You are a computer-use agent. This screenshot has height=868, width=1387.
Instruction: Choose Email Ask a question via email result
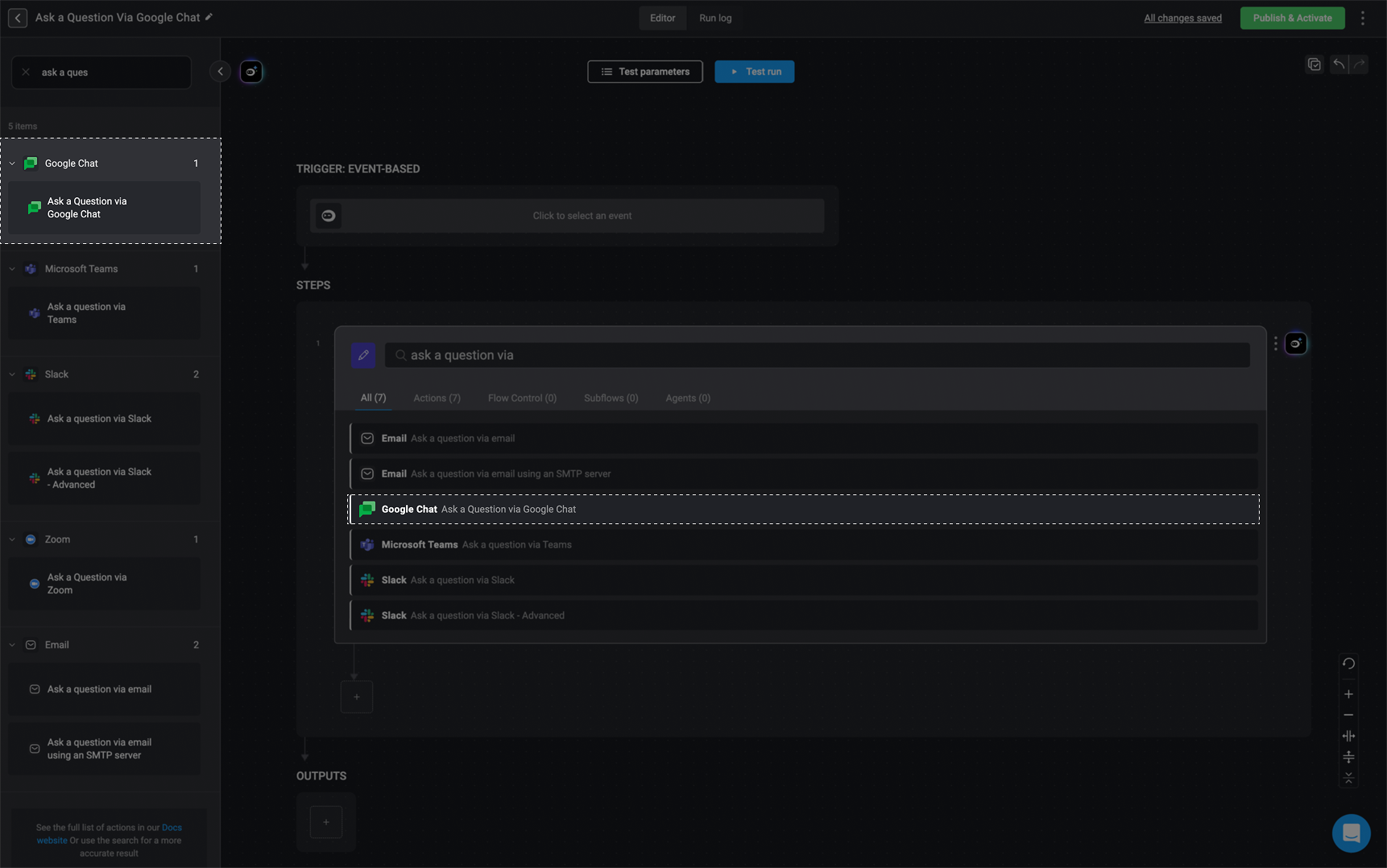point(804,438)
